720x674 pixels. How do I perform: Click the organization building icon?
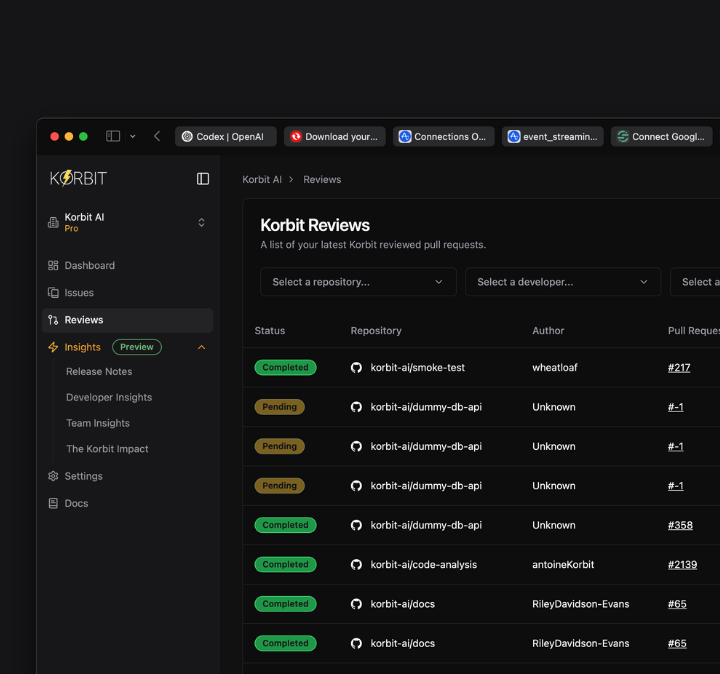click(53, 223)
